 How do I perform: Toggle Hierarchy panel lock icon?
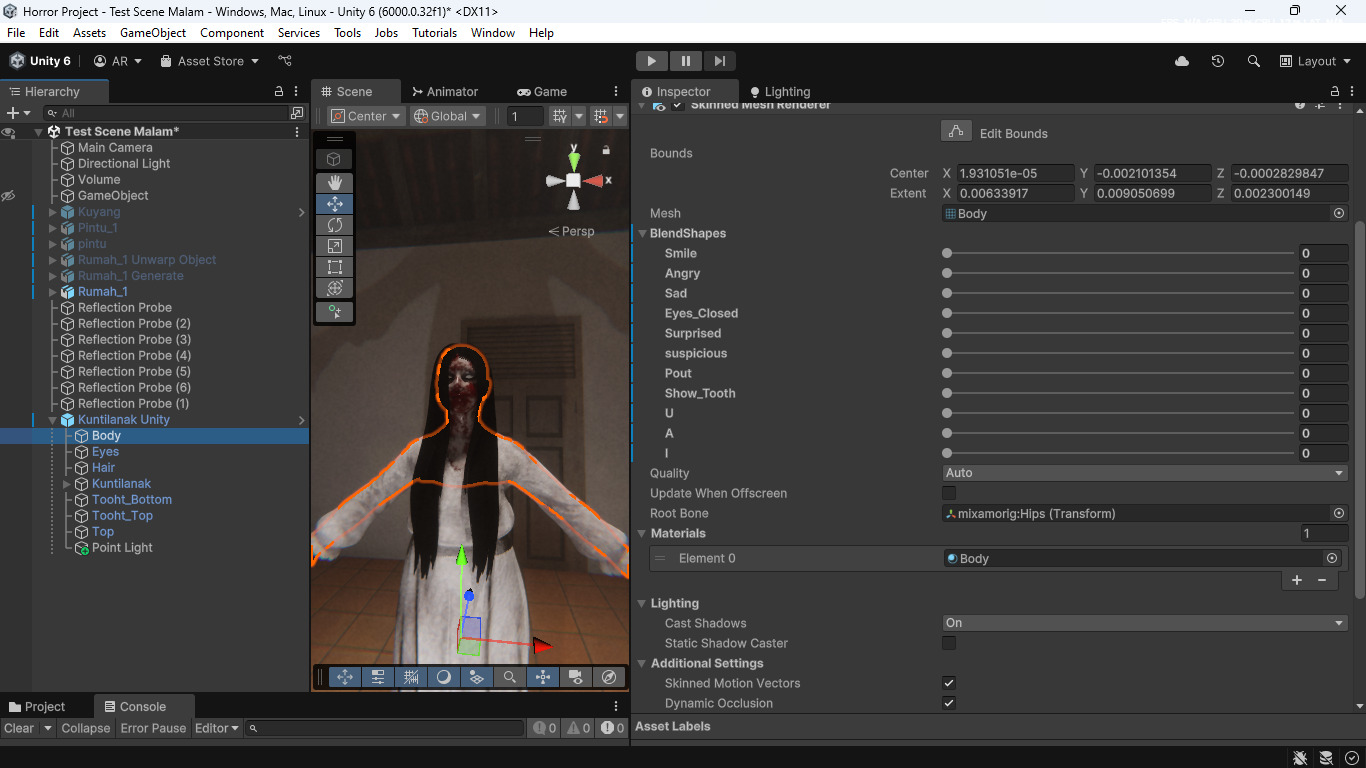[279, 91]
